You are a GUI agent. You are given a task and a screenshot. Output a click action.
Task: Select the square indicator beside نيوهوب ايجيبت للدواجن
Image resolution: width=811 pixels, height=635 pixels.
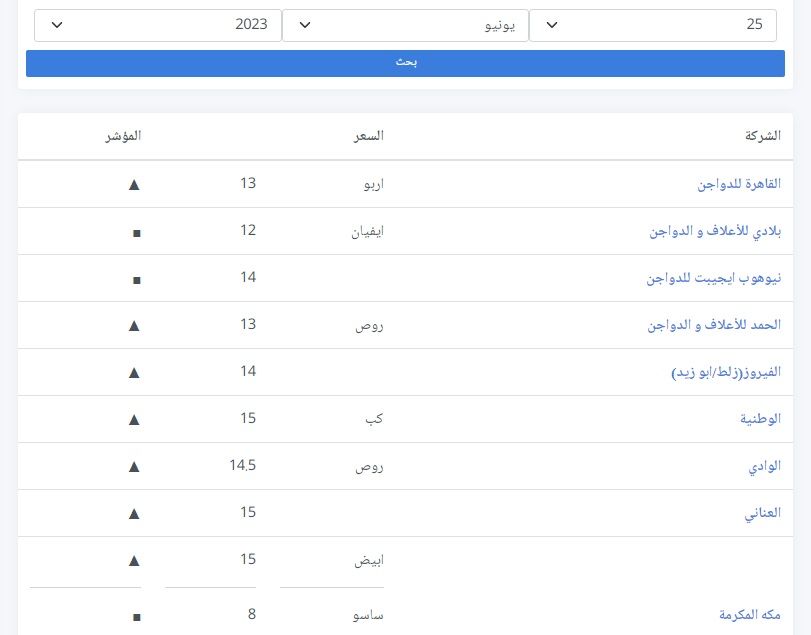point(135,277)
